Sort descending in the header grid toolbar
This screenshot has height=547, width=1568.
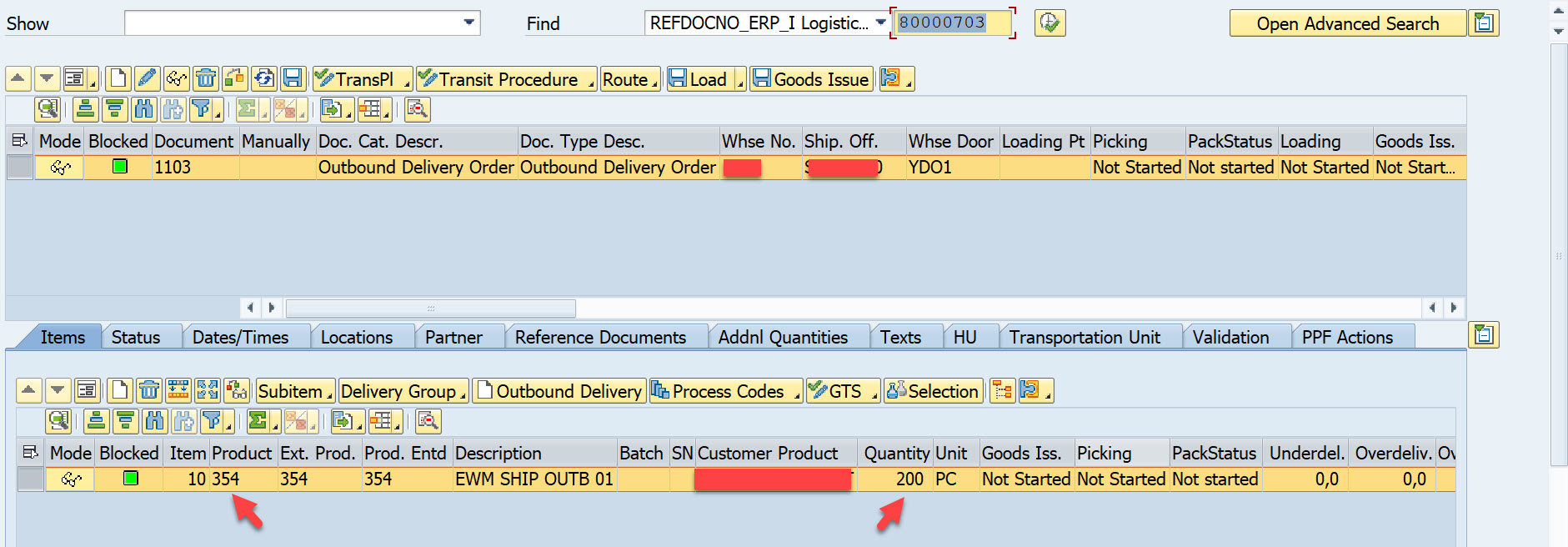(x=114, y=109)
